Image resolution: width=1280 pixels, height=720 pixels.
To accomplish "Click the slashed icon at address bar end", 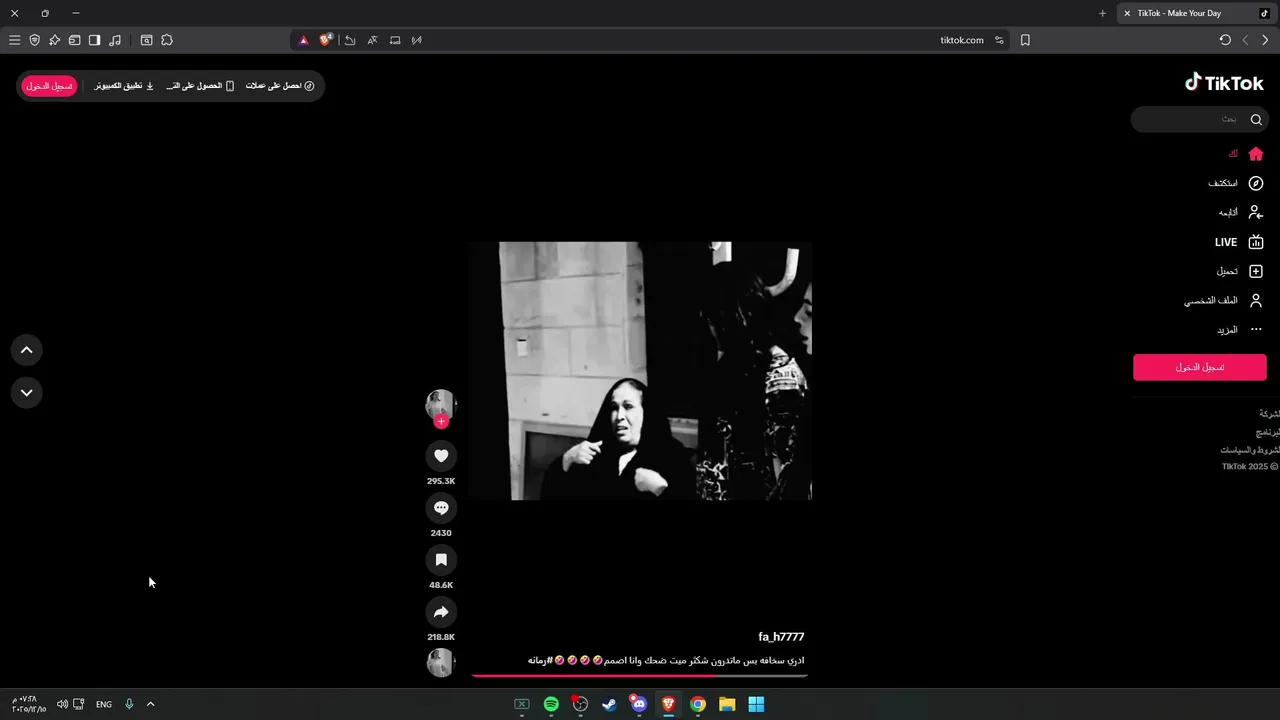I will 417,40.
